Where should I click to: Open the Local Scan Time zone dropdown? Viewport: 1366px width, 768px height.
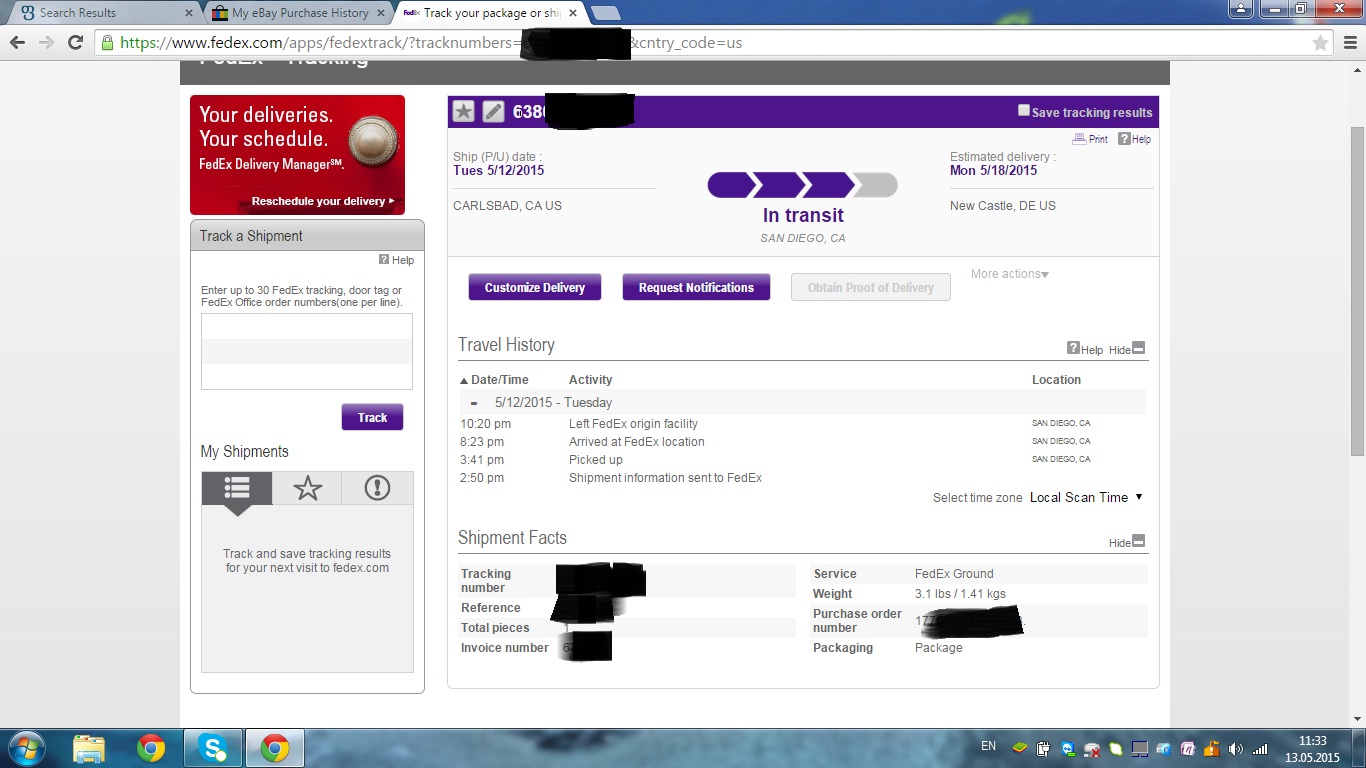[x=1086, y=497]
